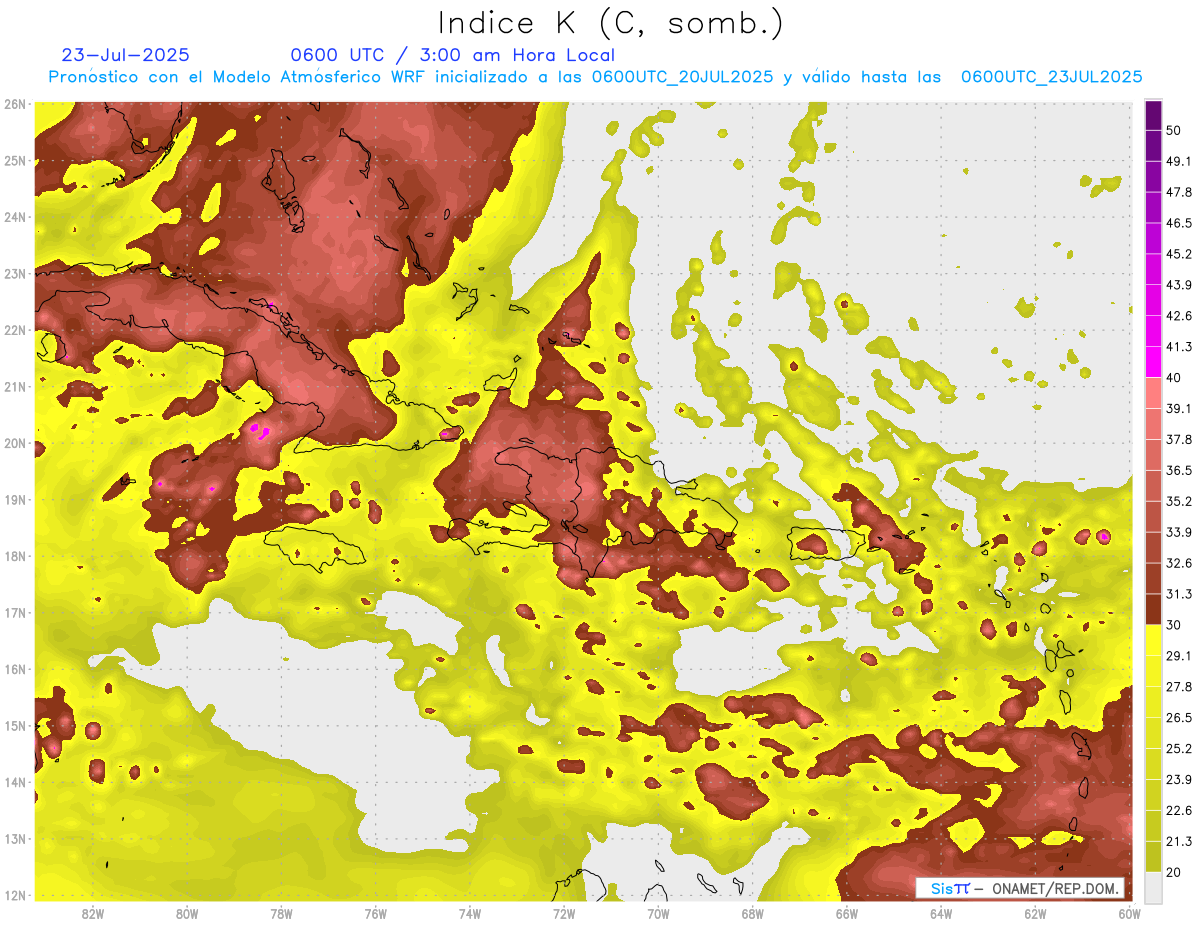Pick the dark purple swatch above 50
The height and width of the screenshot is (927, 1200).
tap(1153, 116)
